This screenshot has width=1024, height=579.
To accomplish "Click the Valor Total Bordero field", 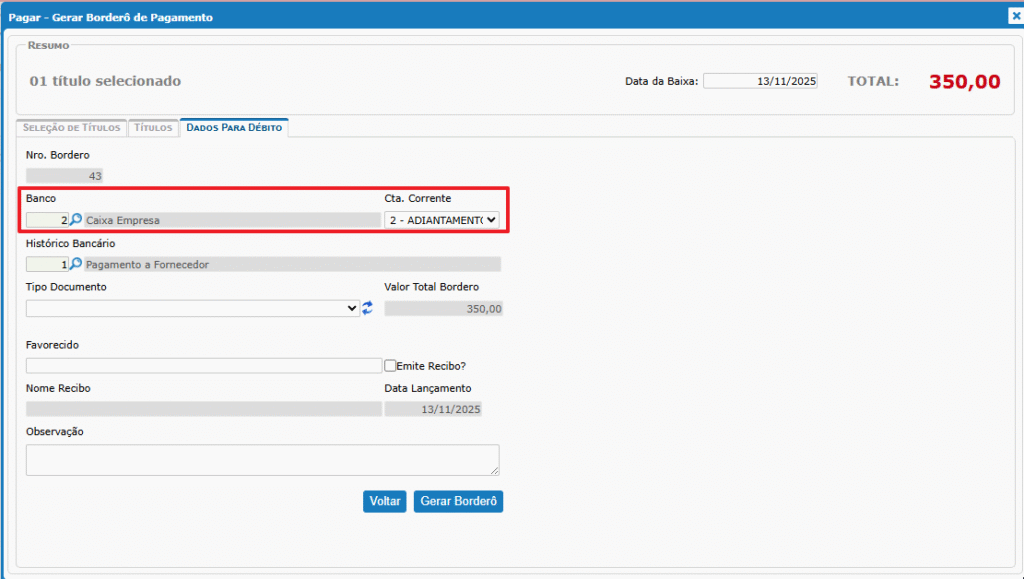I will [x=443, y=309].
